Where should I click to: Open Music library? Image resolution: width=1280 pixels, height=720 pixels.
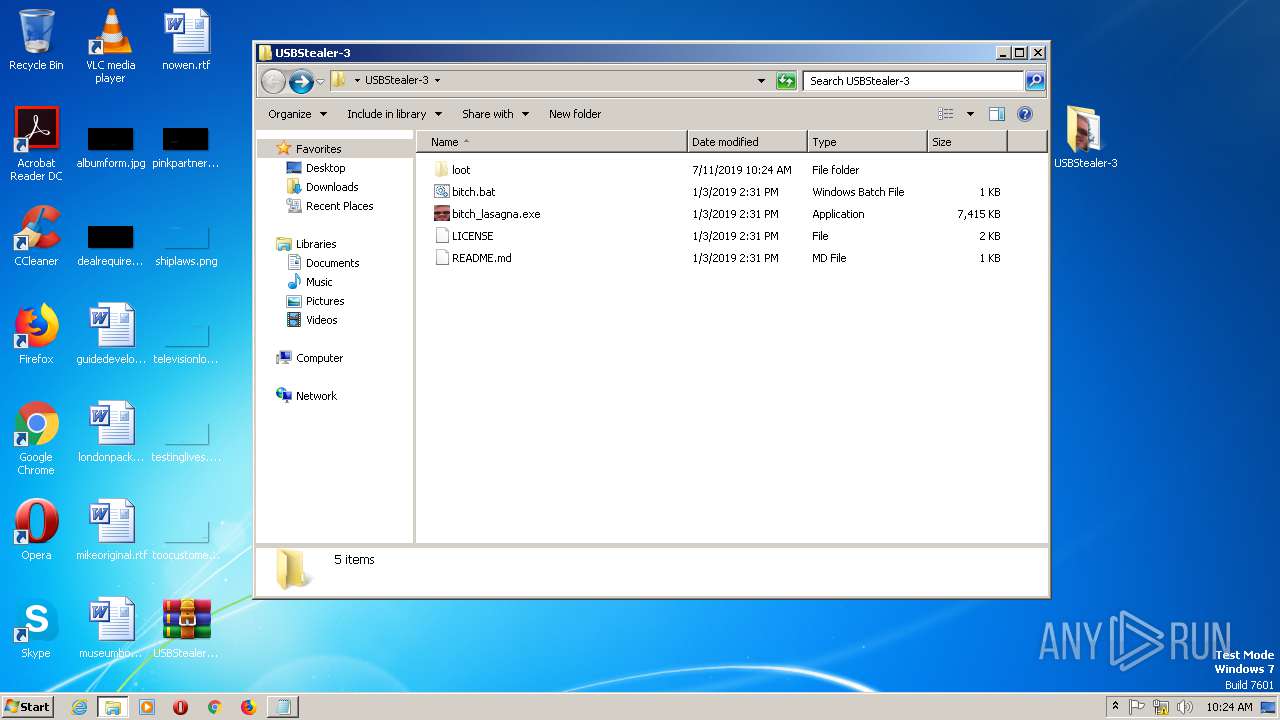pos(319,282)
